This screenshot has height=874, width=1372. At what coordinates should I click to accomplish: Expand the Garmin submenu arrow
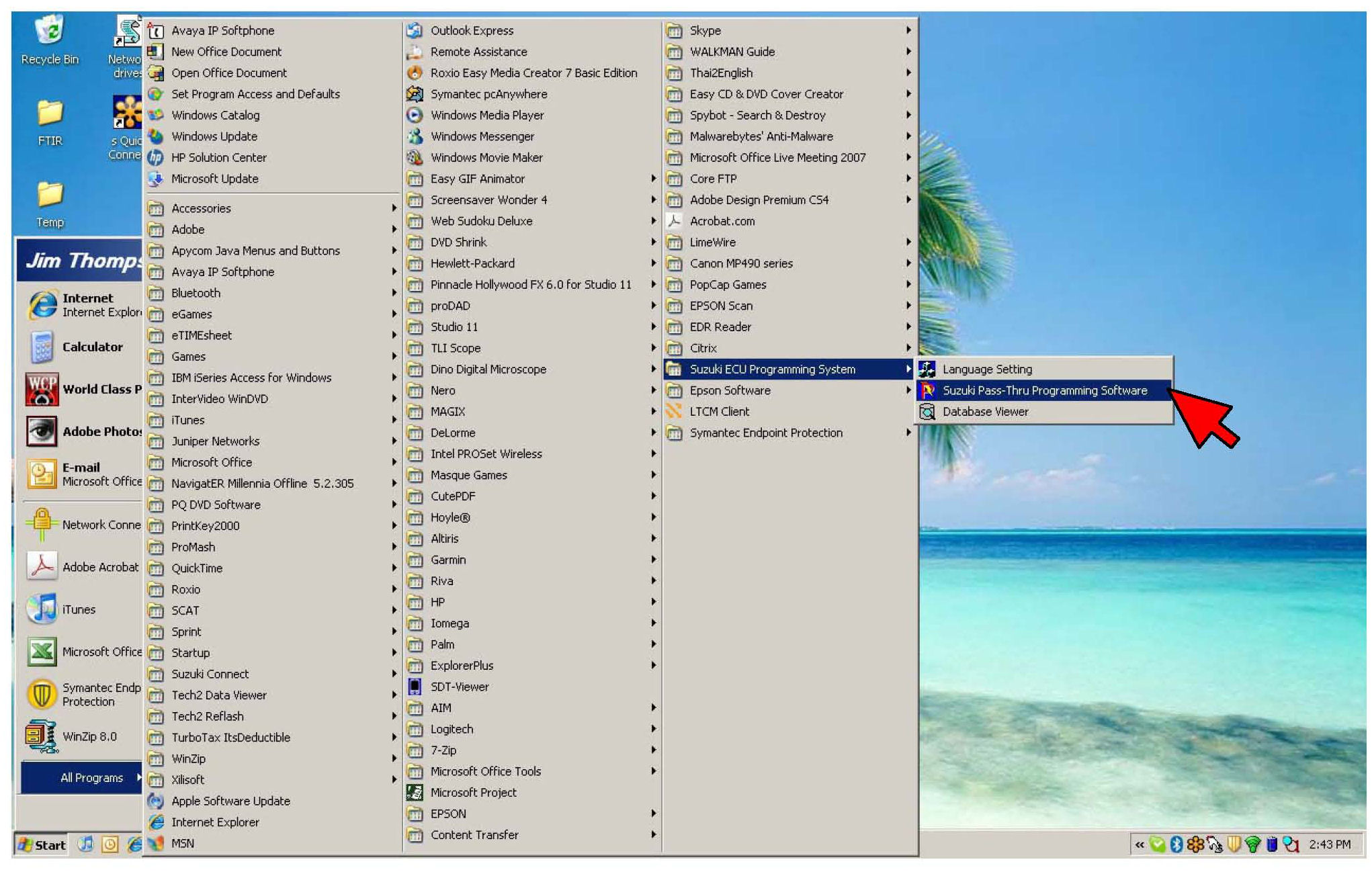(x=653, y=560)
